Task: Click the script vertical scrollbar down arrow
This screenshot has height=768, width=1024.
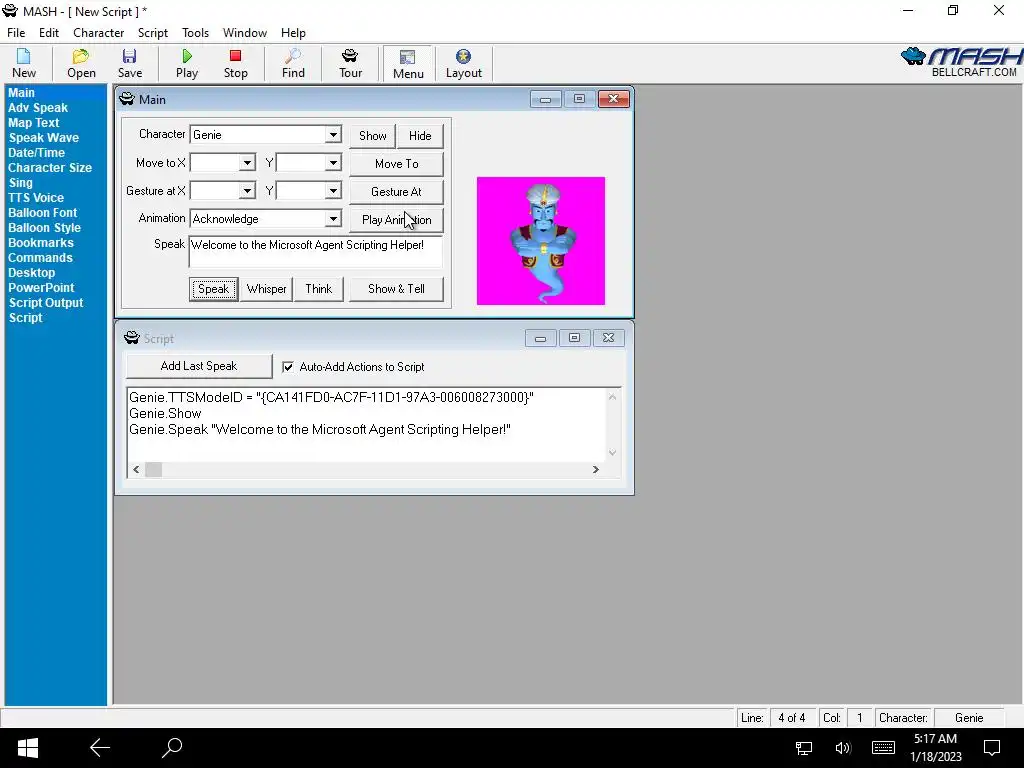Action: [613, 453]
